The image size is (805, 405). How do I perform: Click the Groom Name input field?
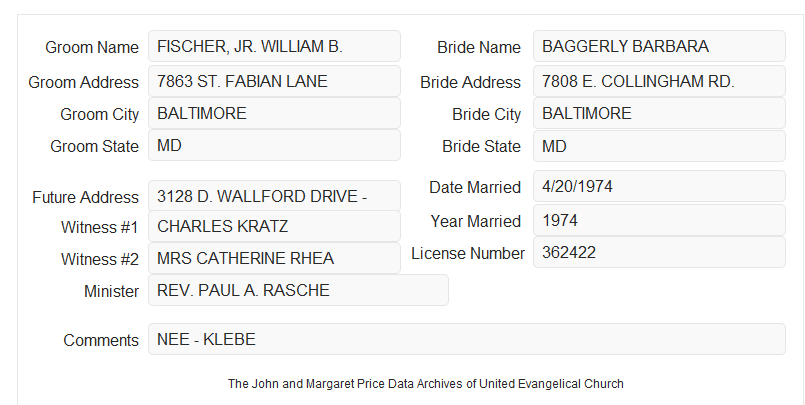coord(274,46)
